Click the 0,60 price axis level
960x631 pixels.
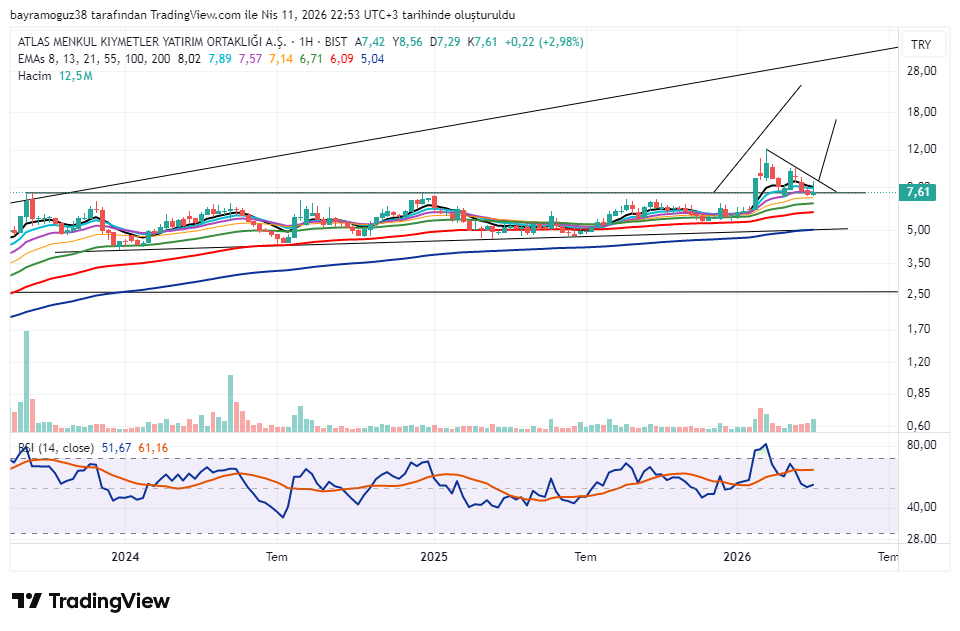pos(920,426)
